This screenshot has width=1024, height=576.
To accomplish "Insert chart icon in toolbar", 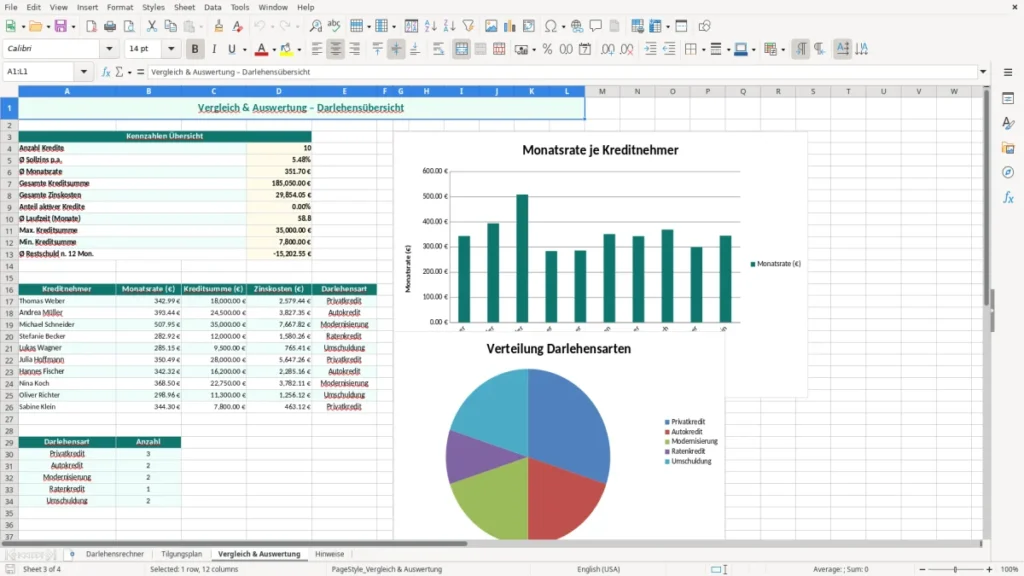I will 510,26.
